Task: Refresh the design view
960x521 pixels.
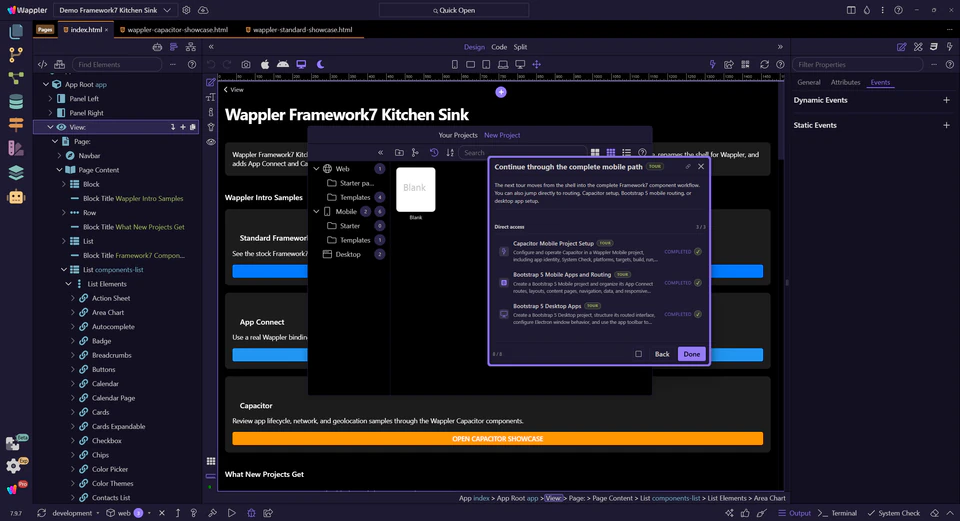Action: (x=764, y=64)
